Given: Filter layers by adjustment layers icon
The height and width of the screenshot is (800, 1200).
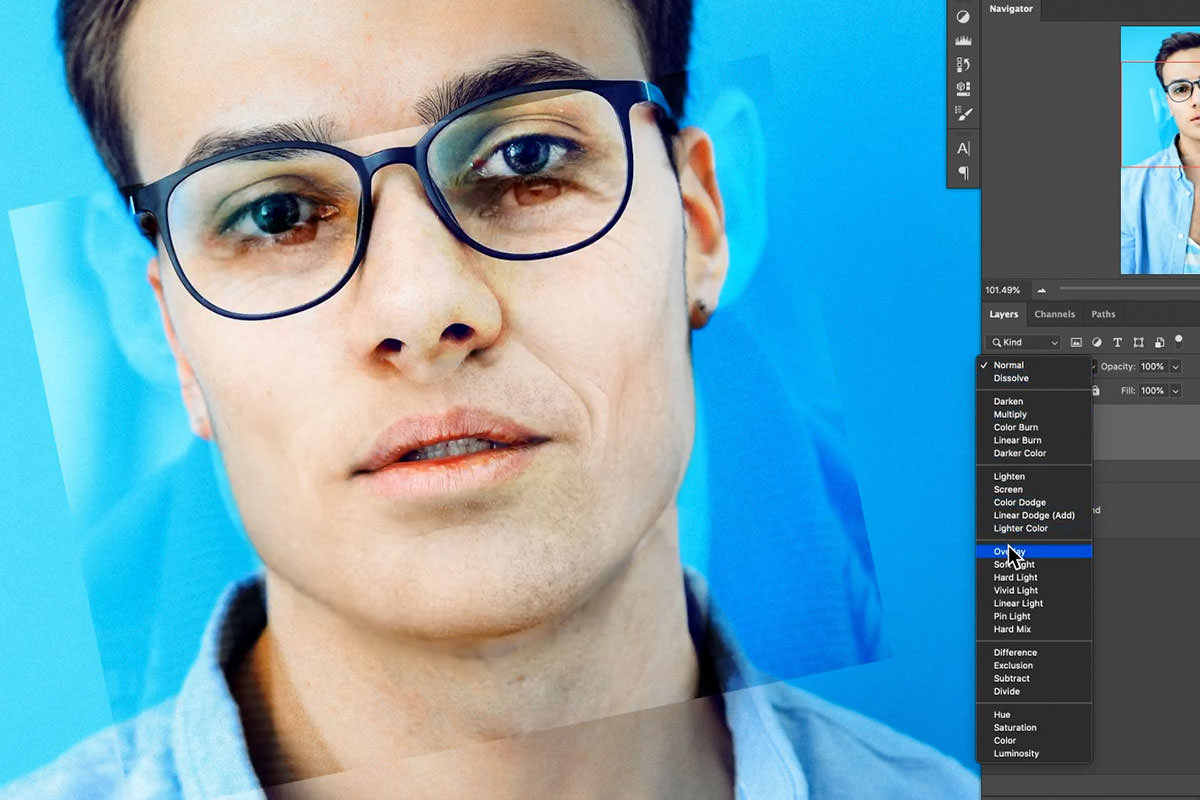Looking at the screenshot, I should click(x=1097, y=342).
